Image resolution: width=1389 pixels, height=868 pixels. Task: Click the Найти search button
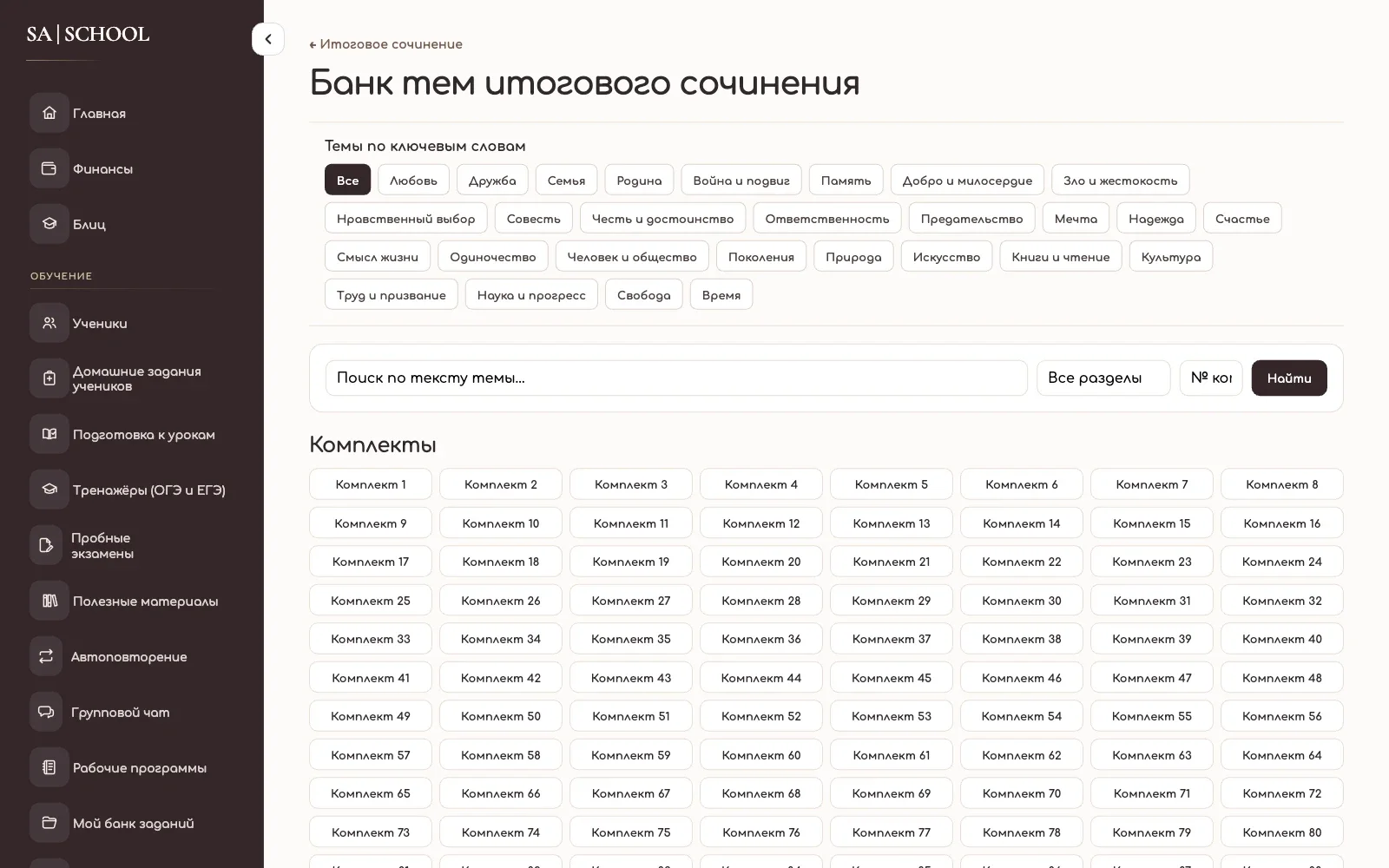point(1289,378)
